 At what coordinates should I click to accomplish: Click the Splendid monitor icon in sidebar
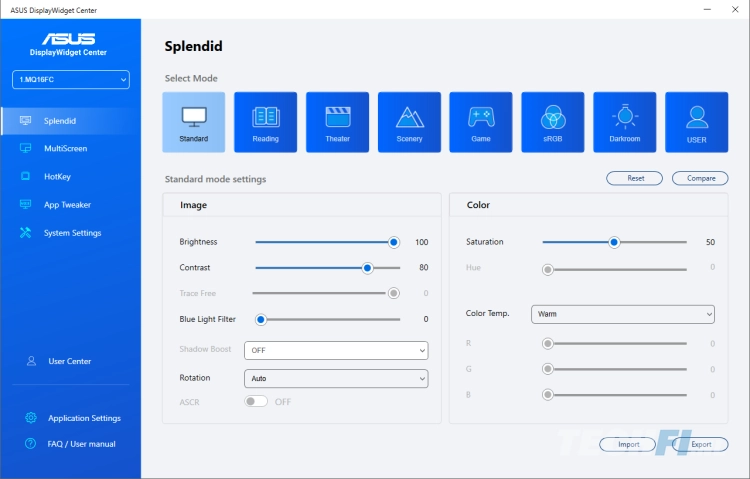coord(25,121)
